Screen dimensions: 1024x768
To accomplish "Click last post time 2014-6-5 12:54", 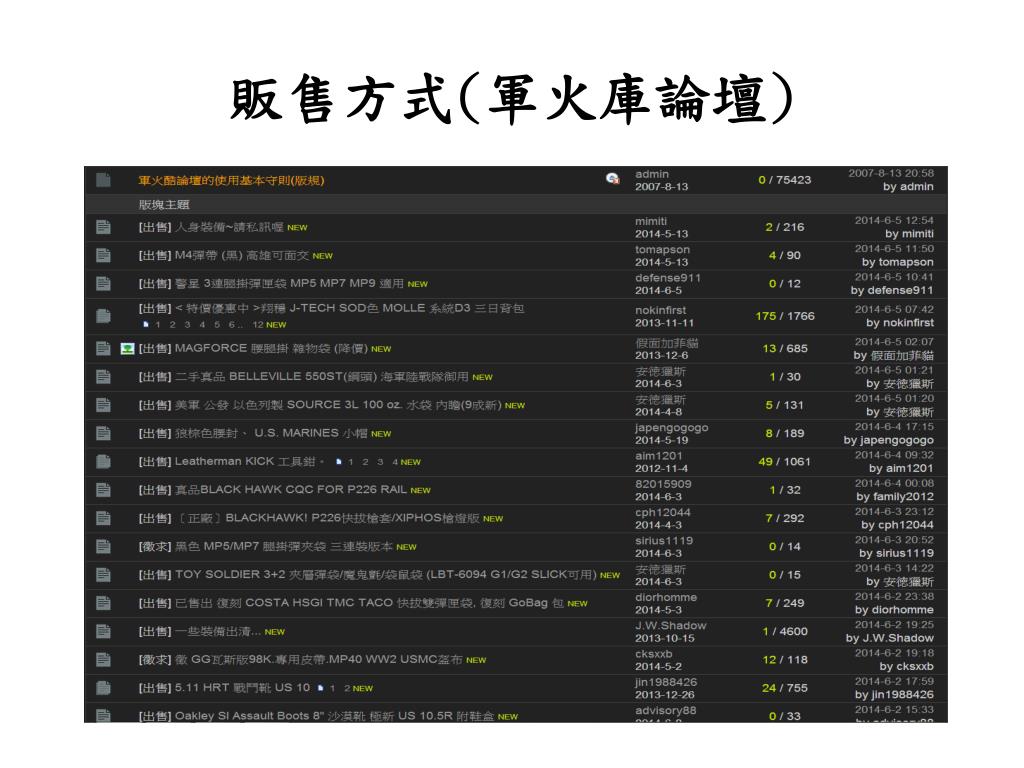I will pos(894,220).
